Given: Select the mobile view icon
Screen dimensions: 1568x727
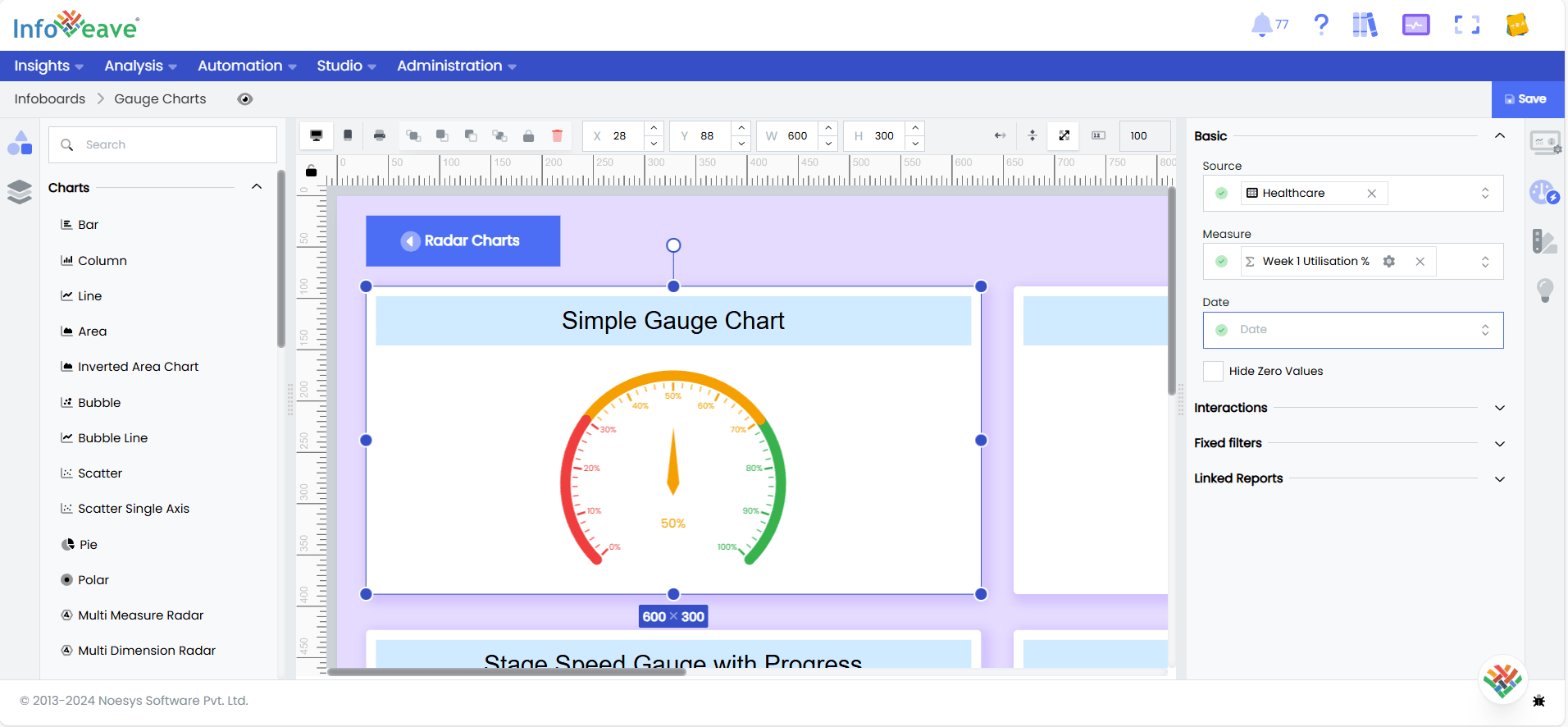Looking at the screenshot, I should point(348,135).
